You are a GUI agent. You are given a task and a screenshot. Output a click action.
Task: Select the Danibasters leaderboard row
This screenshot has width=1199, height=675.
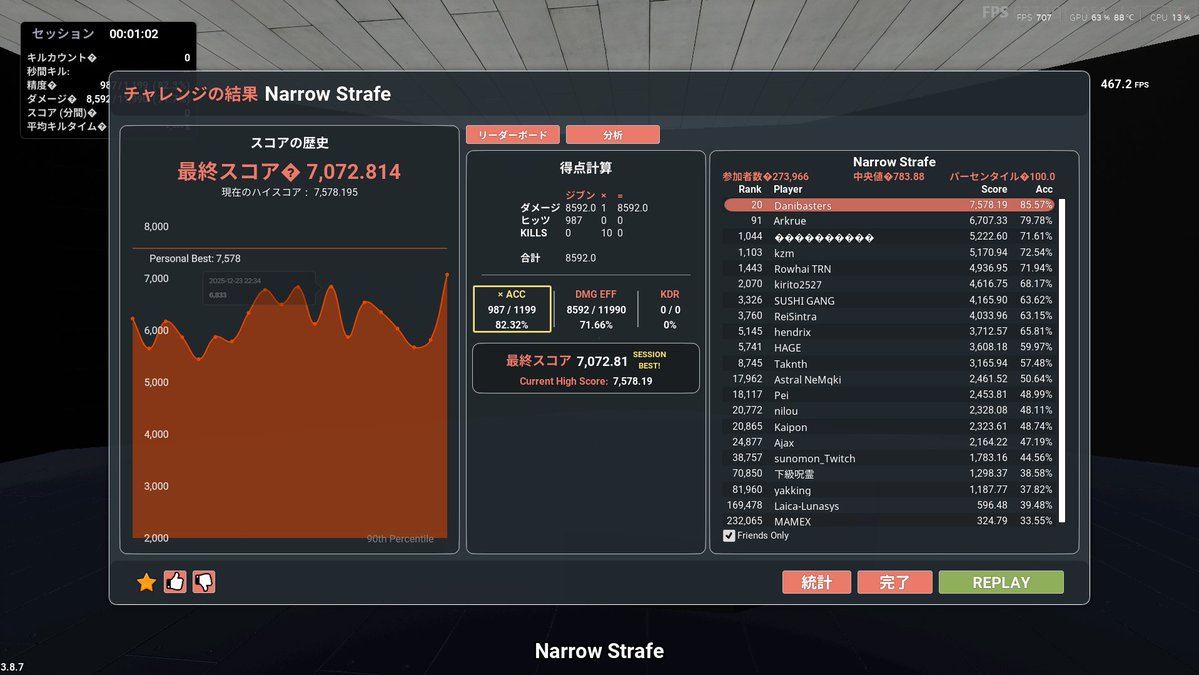click(889, 205)
